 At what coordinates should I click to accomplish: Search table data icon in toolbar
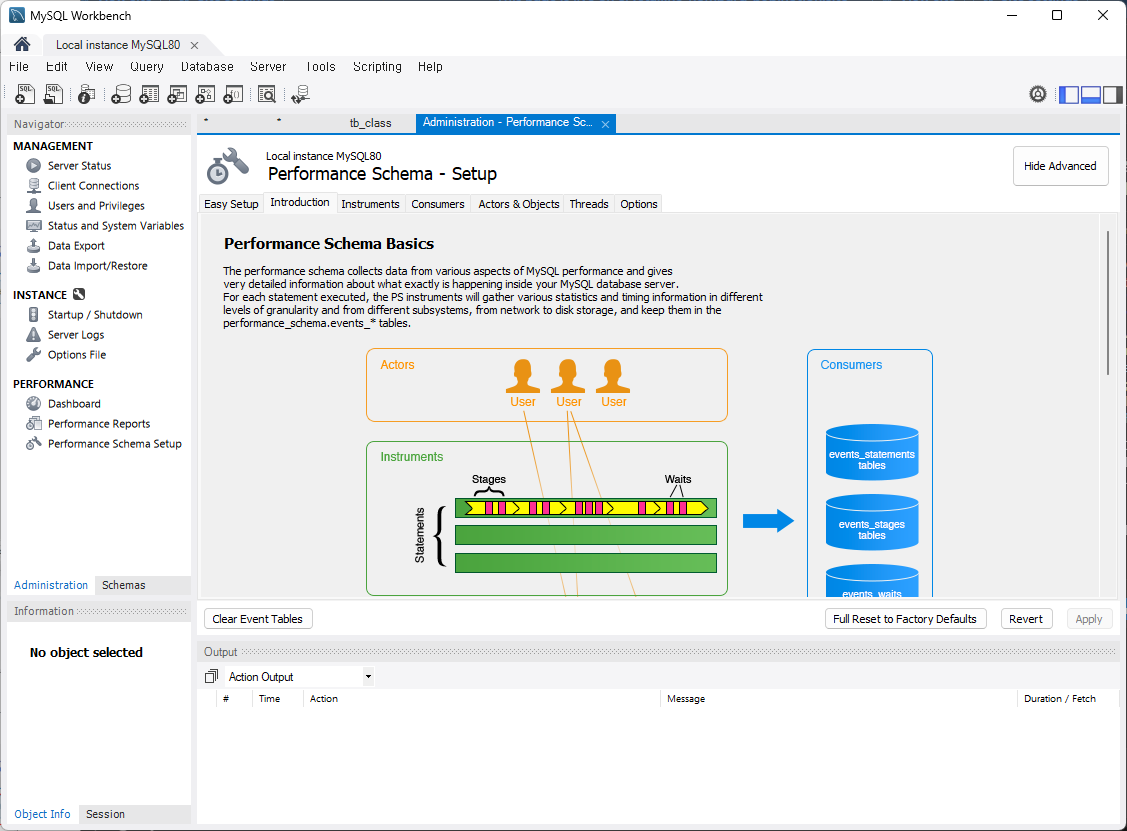(x=267, y=94)
